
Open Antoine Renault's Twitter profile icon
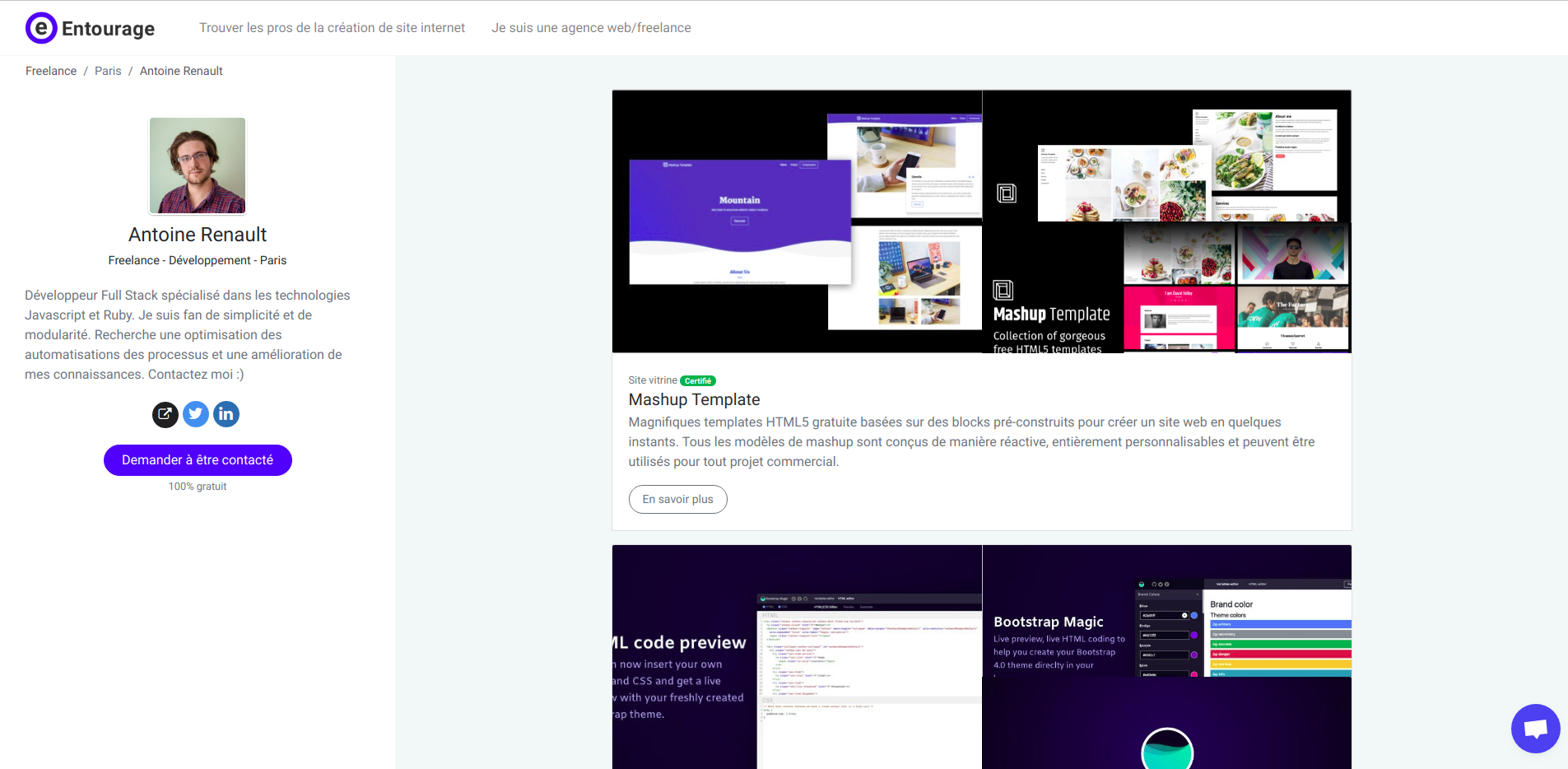click(196, 414)
